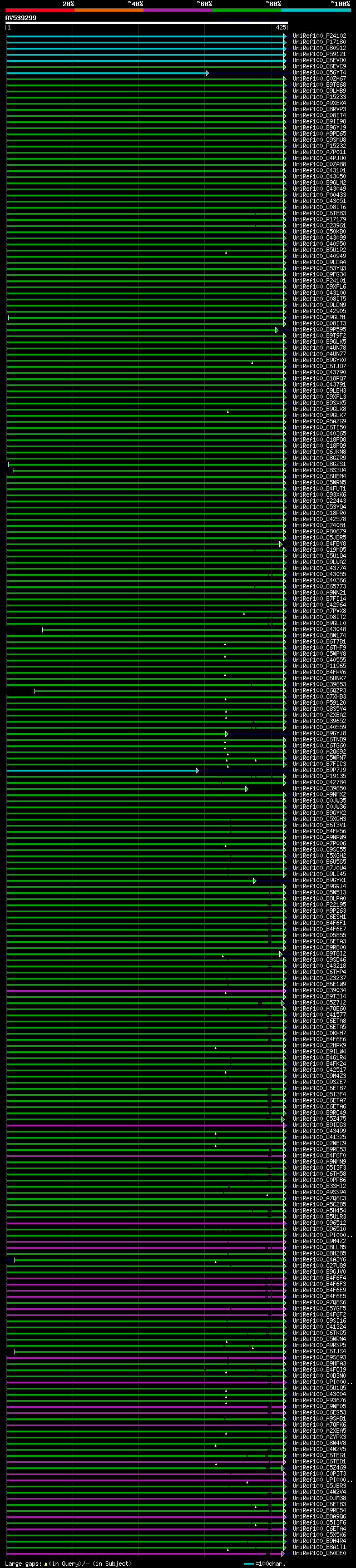
Task: Select hit label UniRef100_A2Q692
Action: coord(319,752)
